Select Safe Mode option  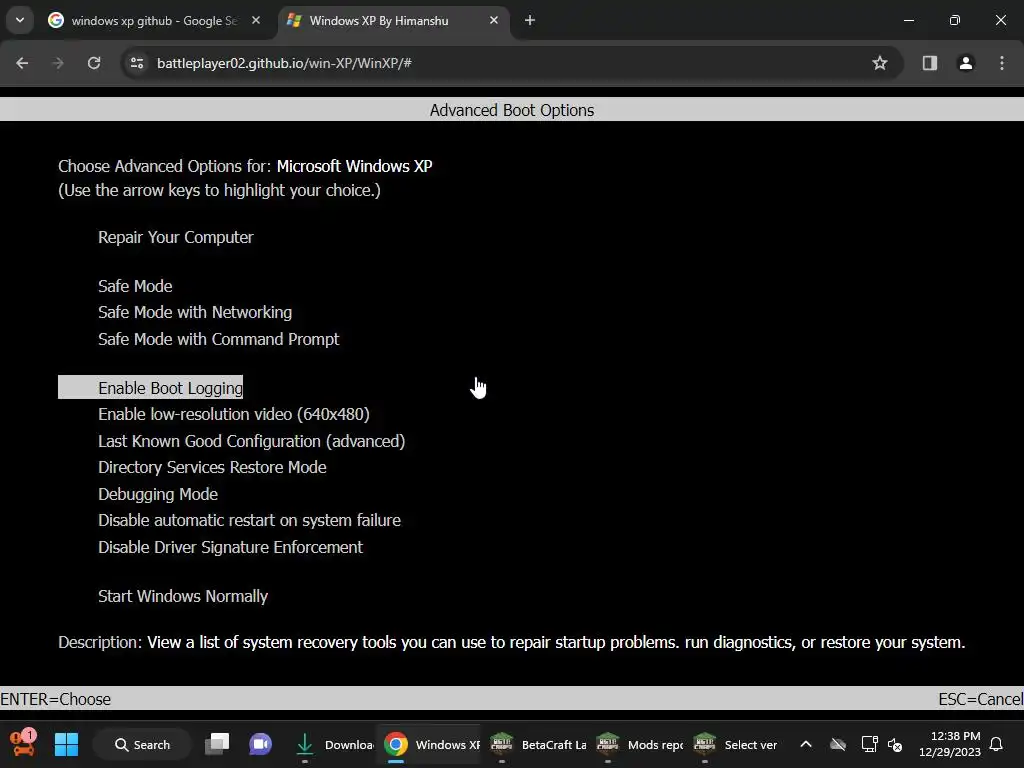click(135, 286)
